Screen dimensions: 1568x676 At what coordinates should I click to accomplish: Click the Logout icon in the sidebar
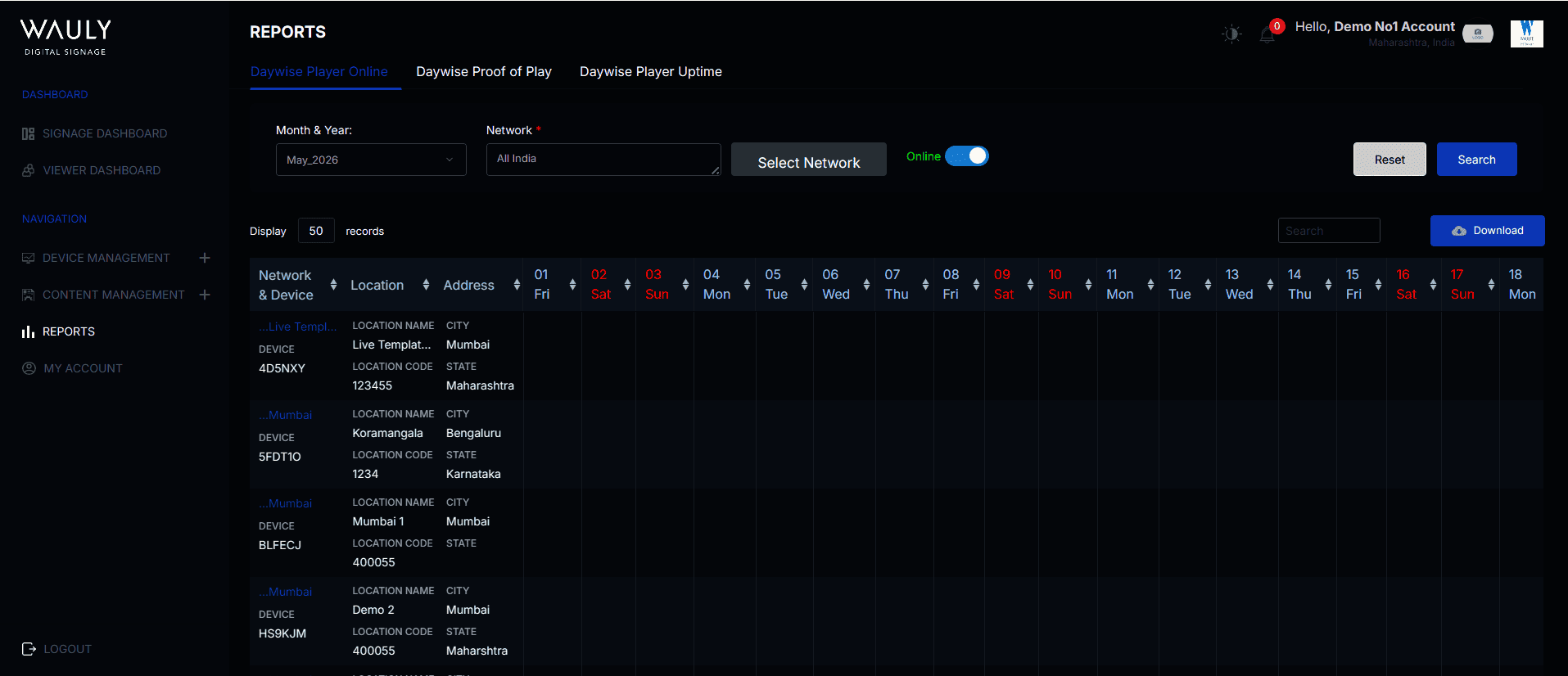(x=29, y=649)
